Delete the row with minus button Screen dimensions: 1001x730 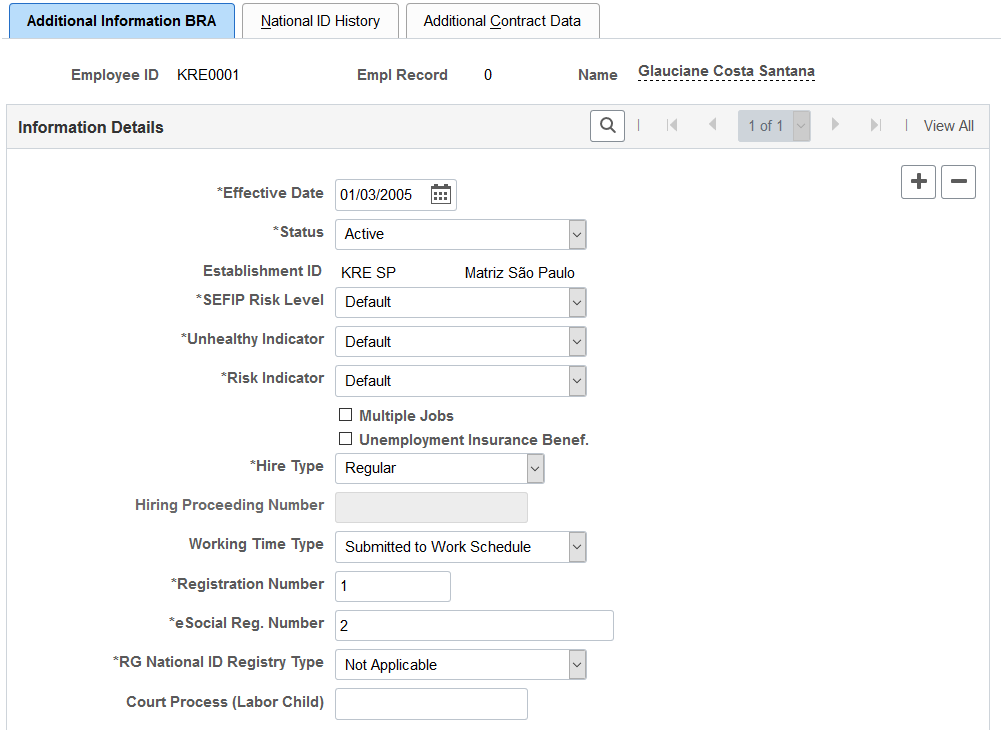click(958, 181)
